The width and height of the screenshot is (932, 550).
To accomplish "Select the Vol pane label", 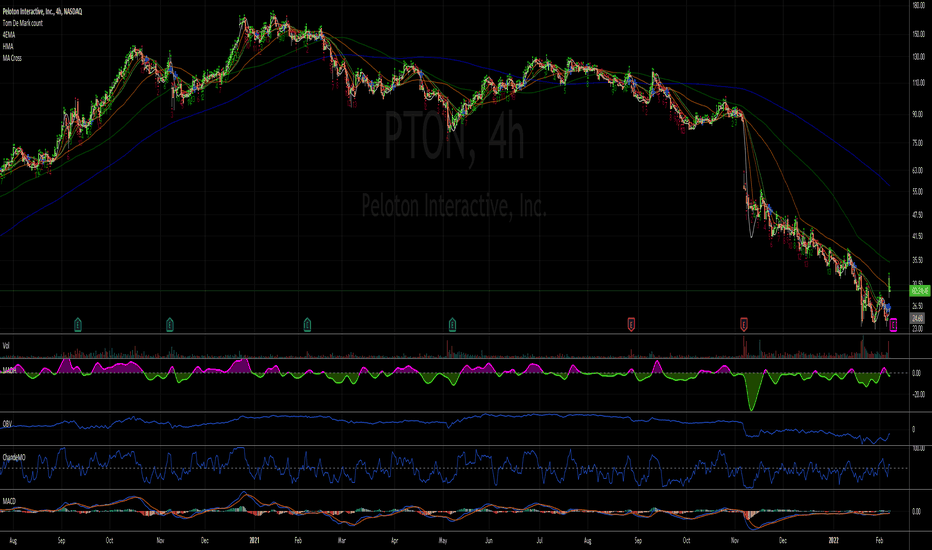I will coord(6,345).
